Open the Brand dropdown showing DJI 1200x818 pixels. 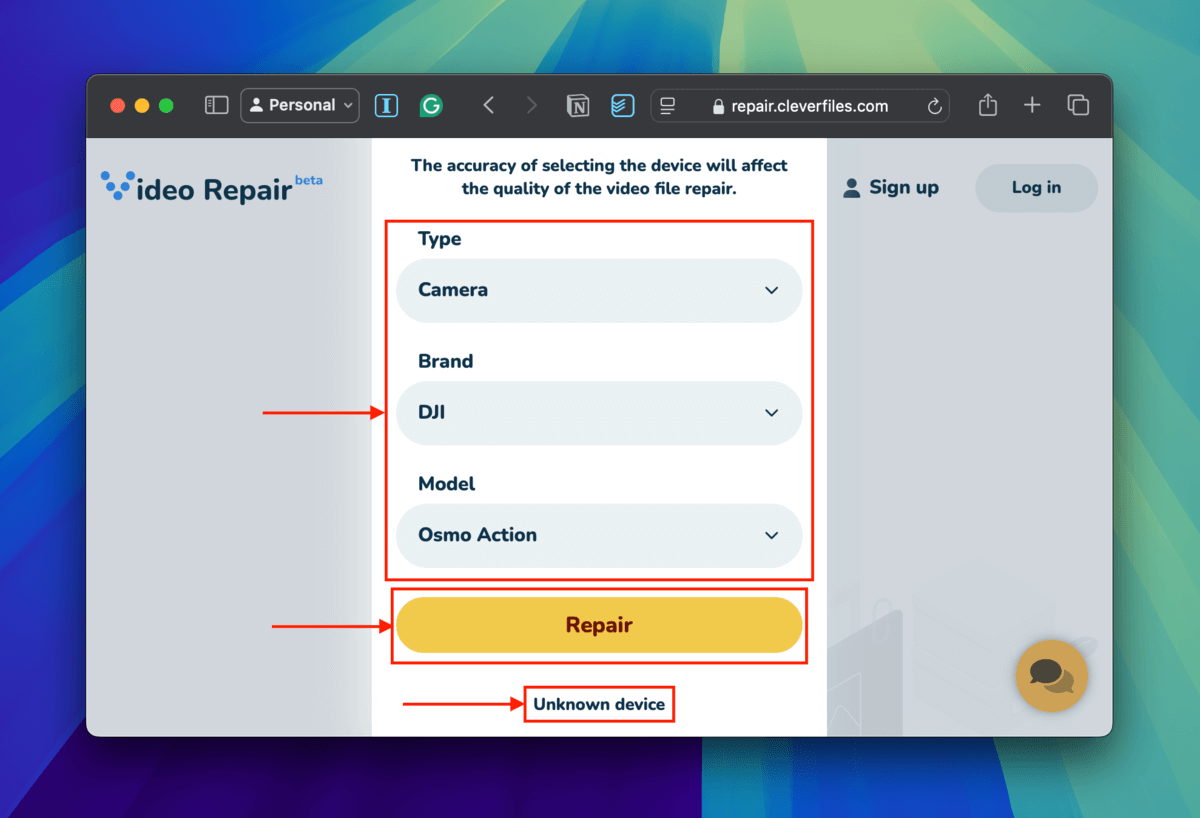point(599,413)
